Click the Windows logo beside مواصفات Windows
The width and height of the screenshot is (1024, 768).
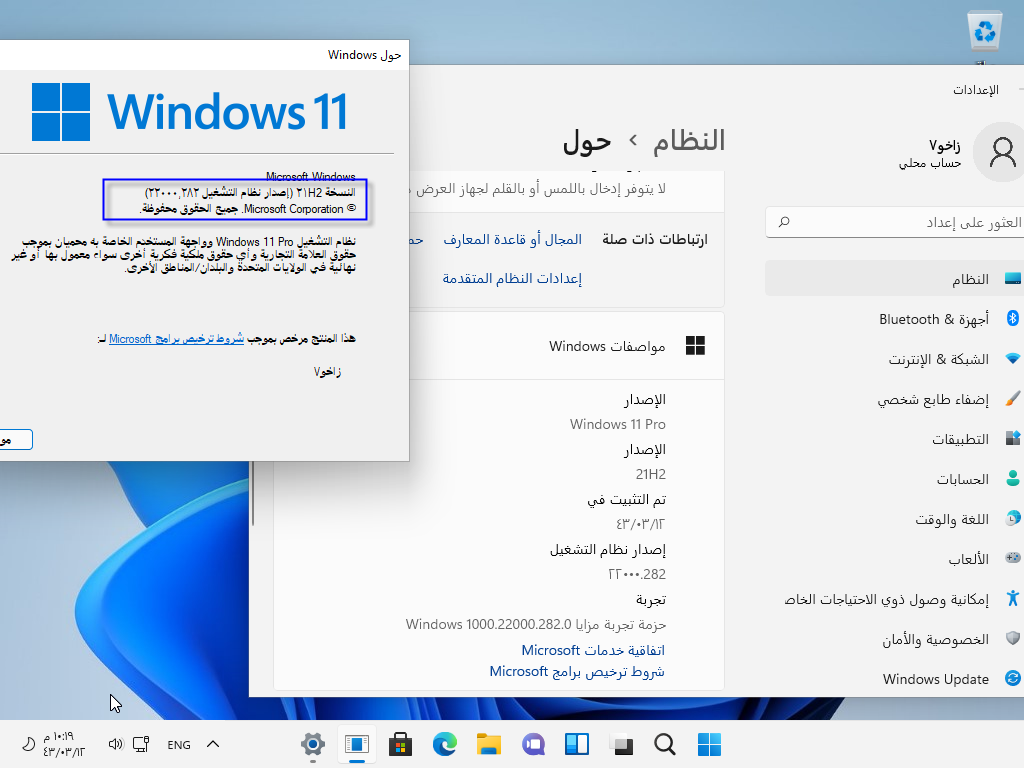[x=696, y=345]
